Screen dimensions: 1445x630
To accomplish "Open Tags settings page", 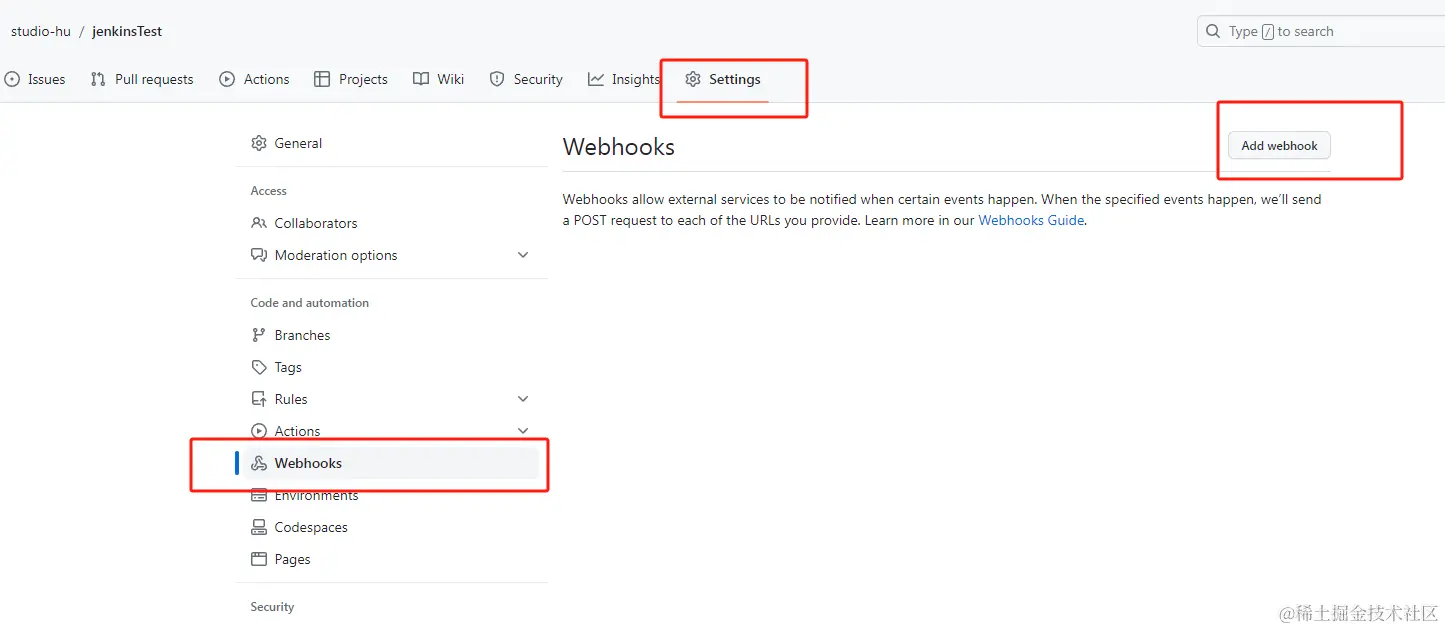I will (392, 367).
